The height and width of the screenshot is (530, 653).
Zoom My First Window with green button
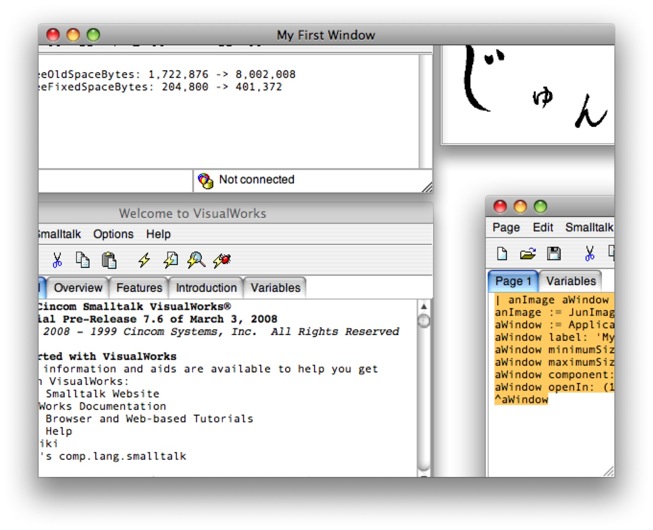[x=93, y=35]
